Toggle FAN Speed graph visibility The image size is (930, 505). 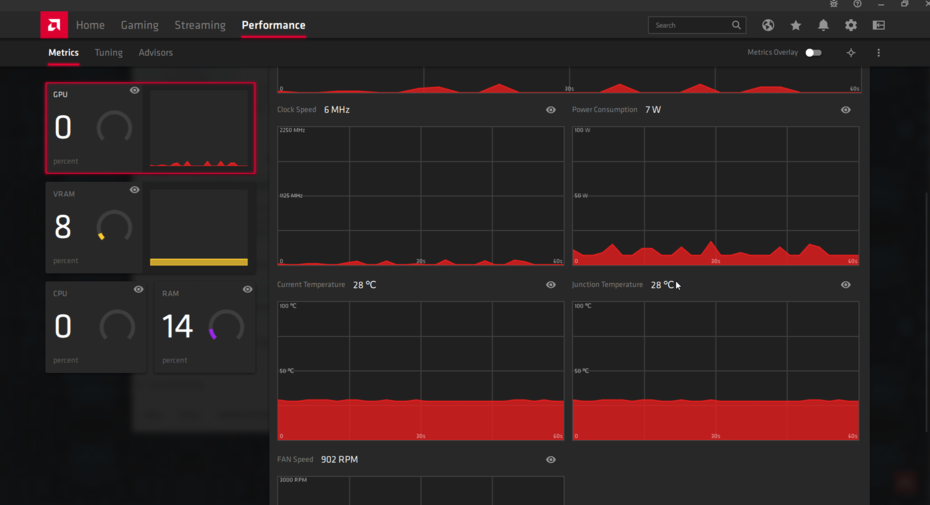pyautogui.click(x=551, y=459)
